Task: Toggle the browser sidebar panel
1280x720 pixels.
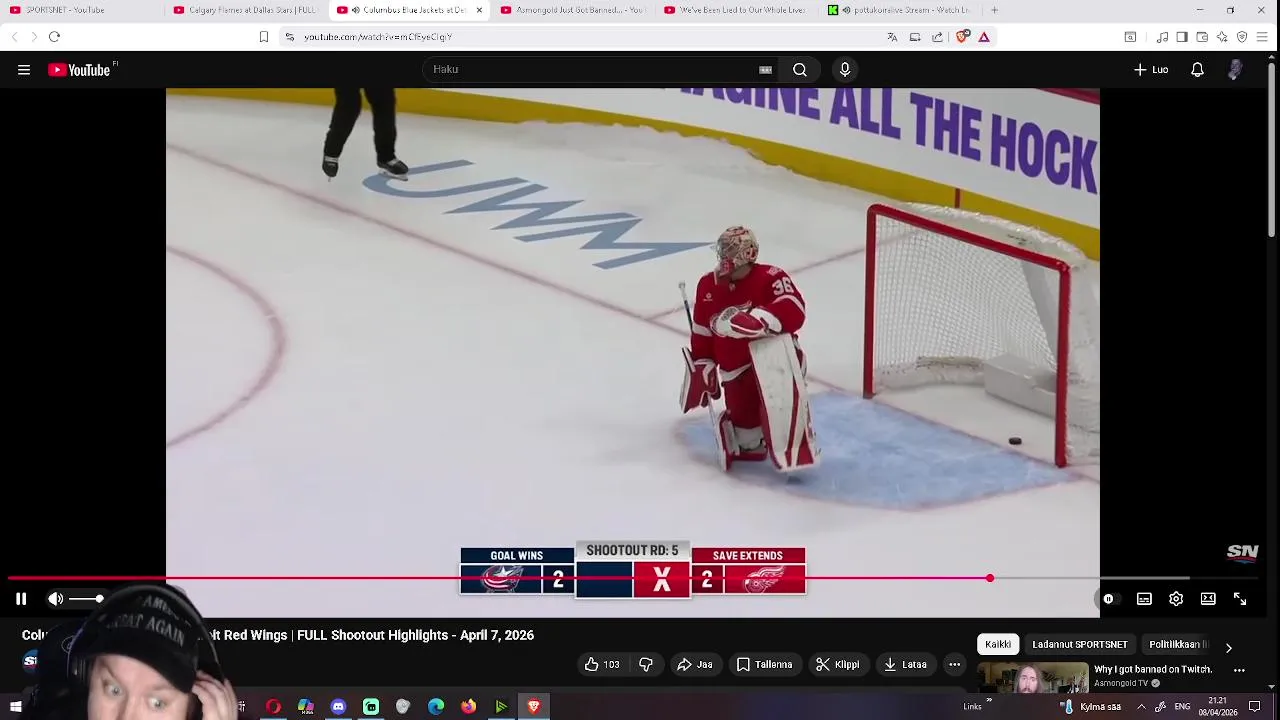Action: point(1182,37)
